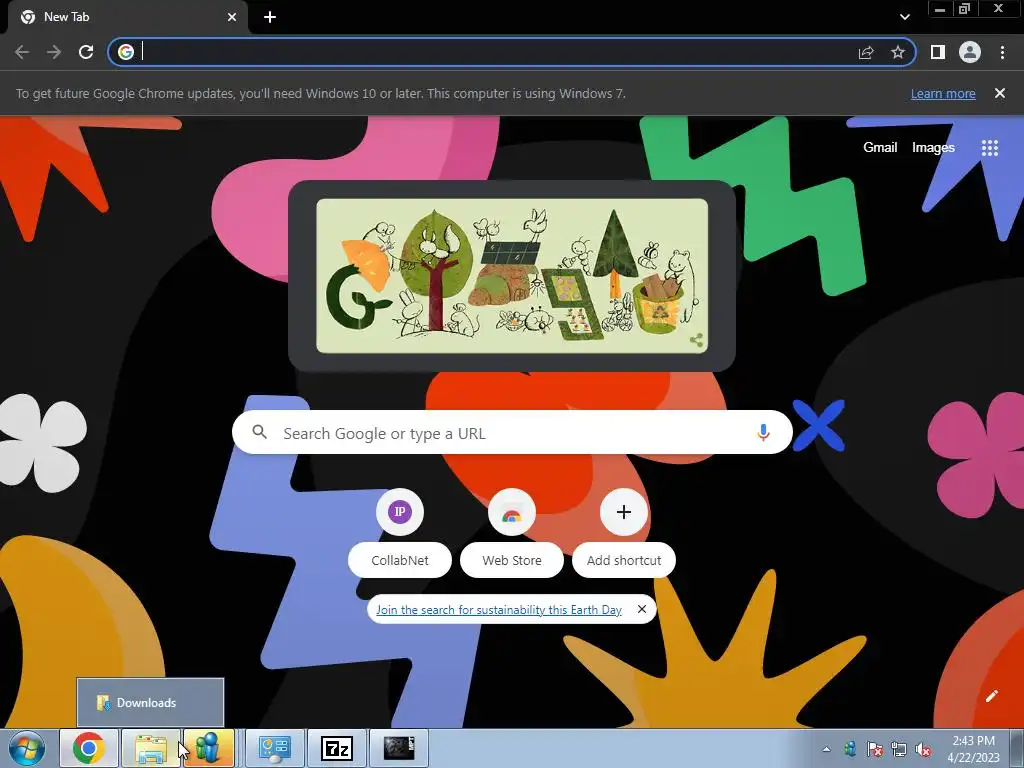Viewport: 1024px width, 768px height.
Task: Open Gmail link
Action: pyautogui.click(x=880, y=148)
